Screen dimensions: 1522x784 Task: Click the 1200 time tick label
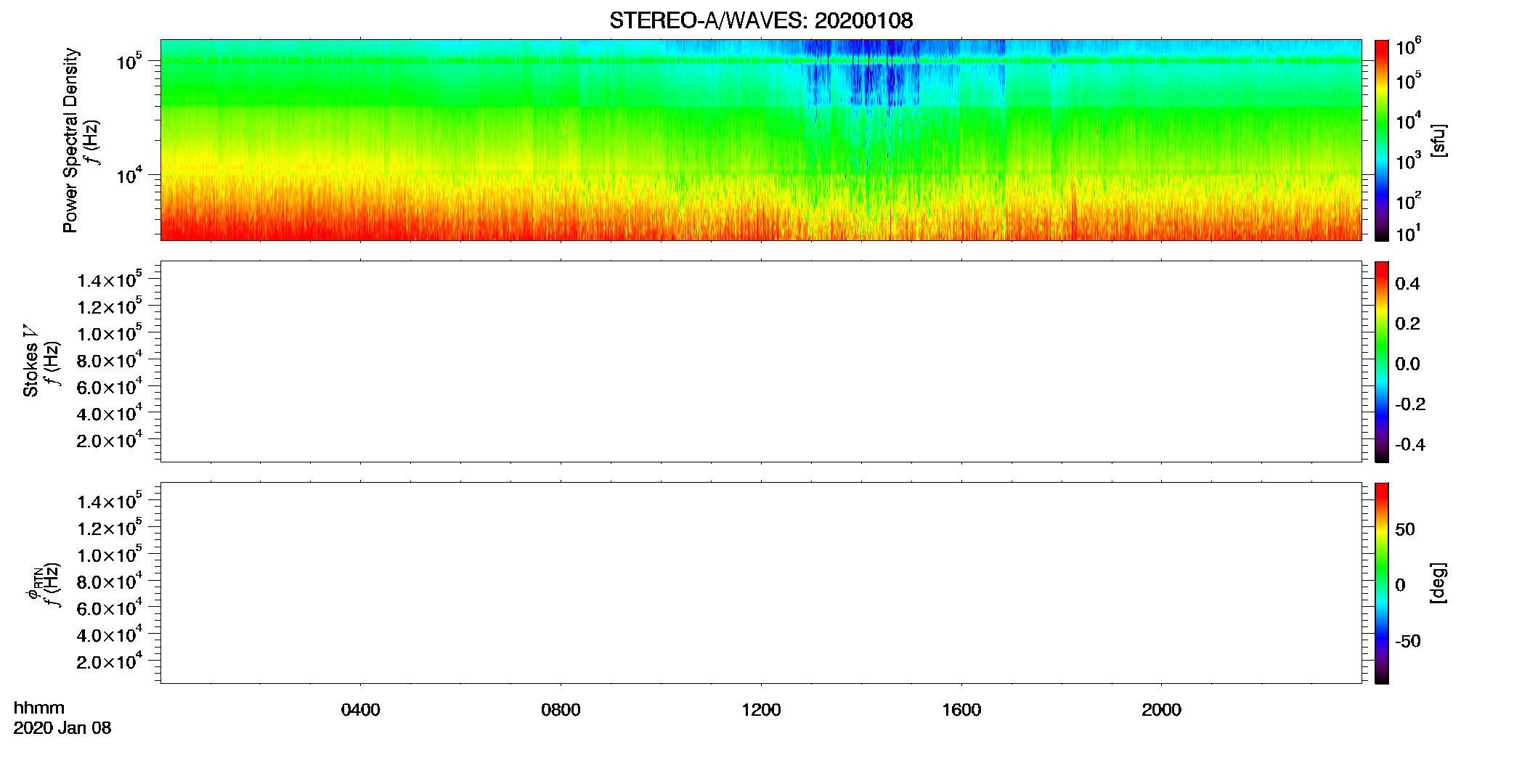pyautogui.click(x=761, y=710)
